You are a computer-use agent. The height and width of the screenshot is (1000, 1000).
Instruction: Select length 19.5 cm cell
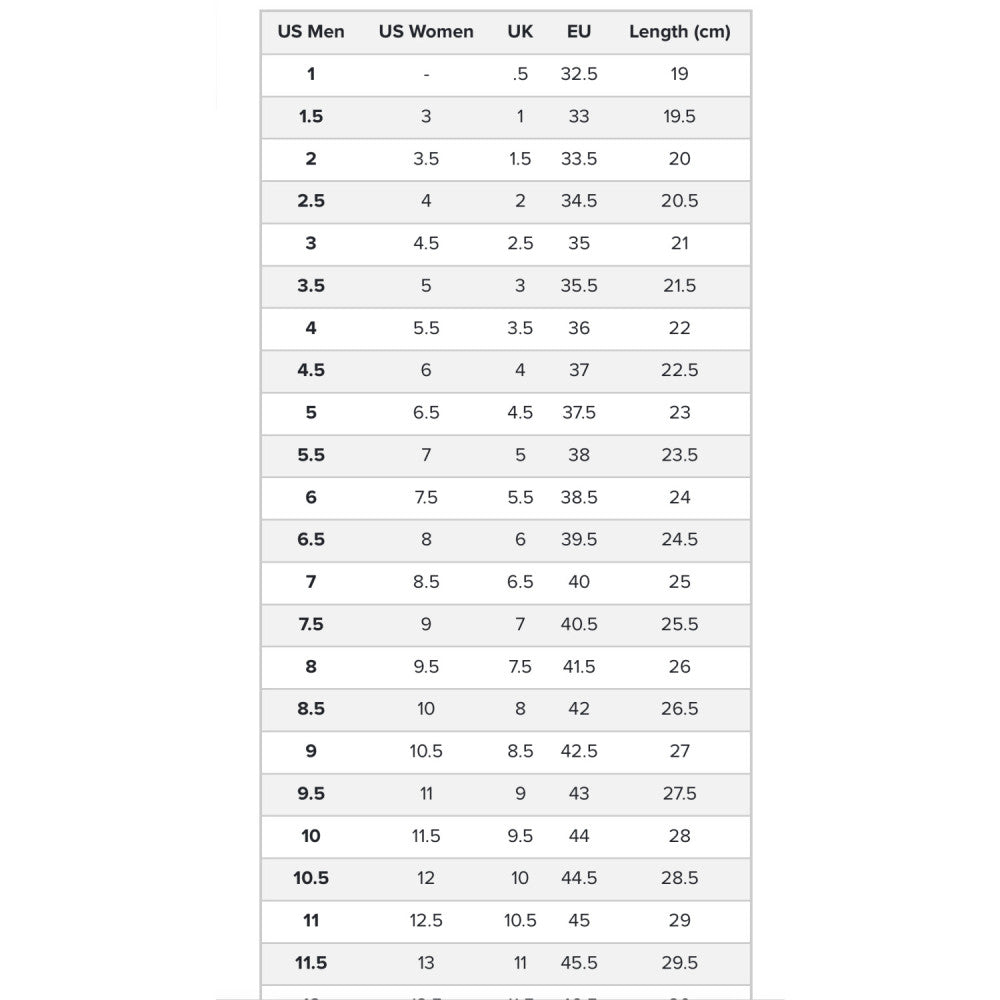680,117
